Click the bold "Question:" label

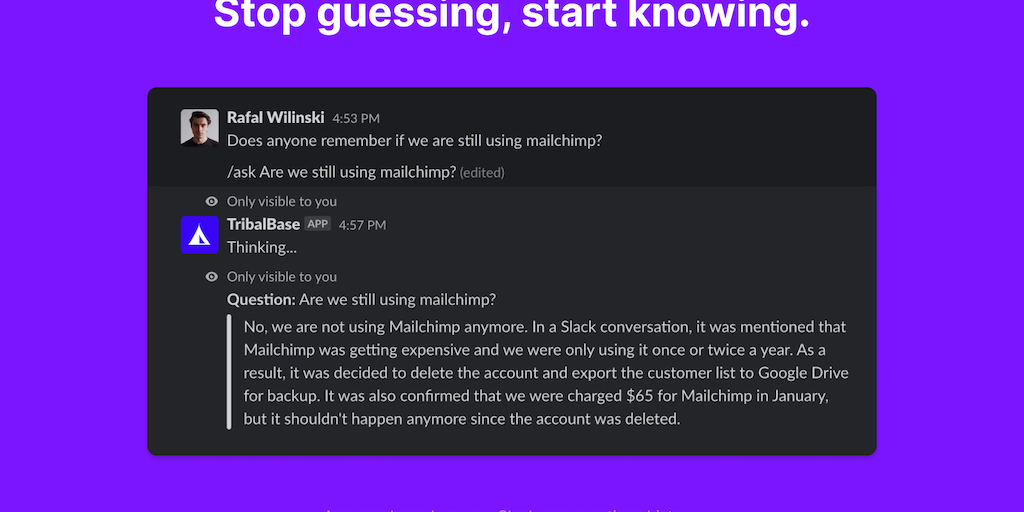[261, 299]
